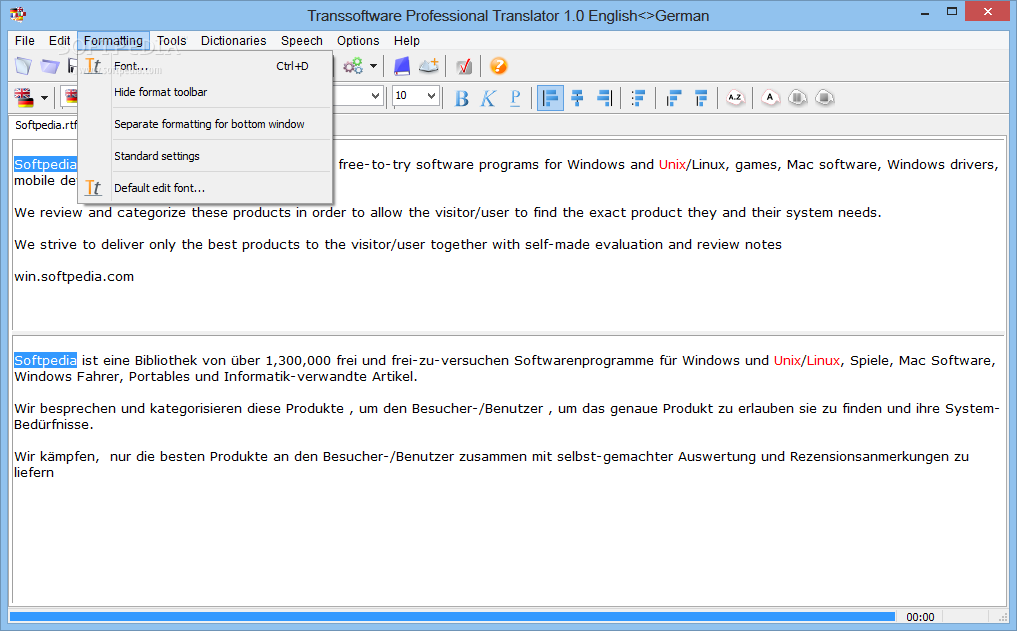Select the align left button
The height and width of the screenshot is (631, 1017).
[x=550, y=98]
